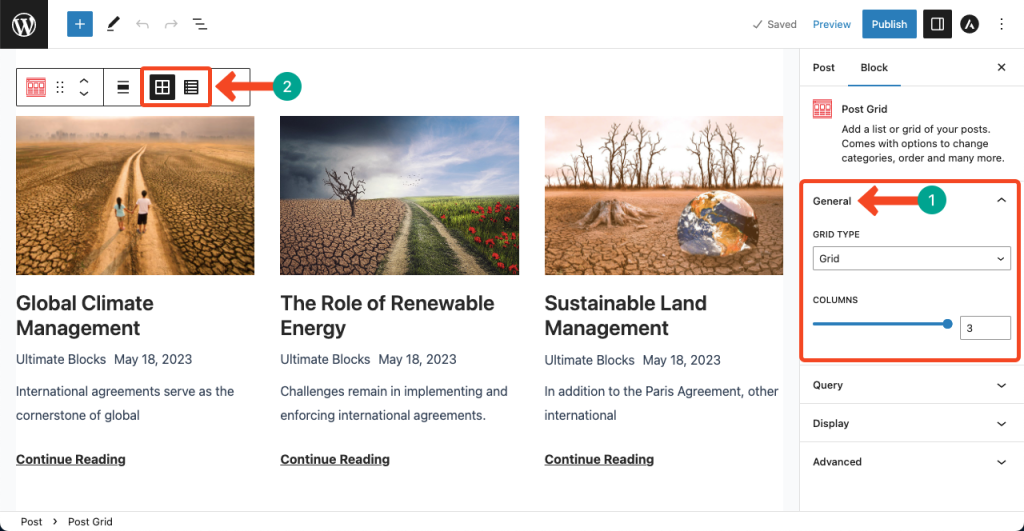Select the pencil Tools icon
Viewport: 1024px width, 531px height.
[x=113, y=24]
